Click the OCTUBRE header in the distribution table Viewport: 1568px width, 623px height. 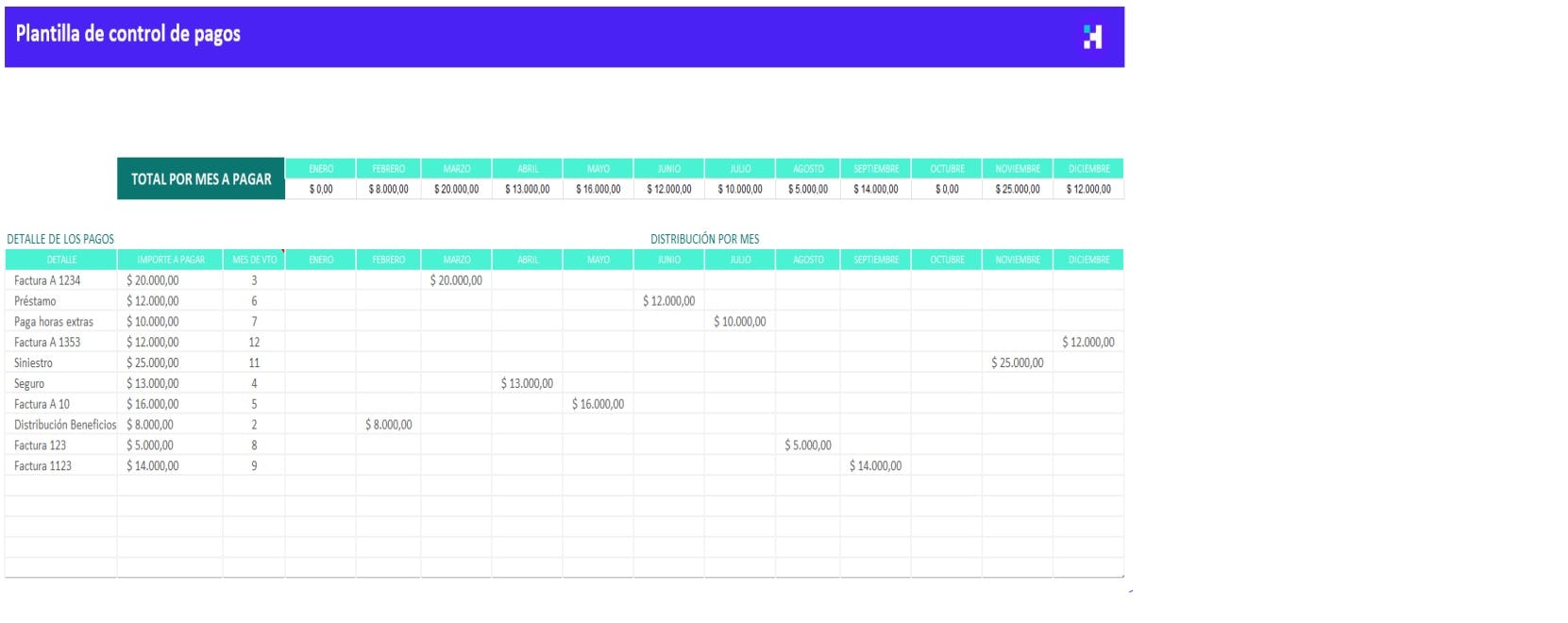tap(947, 260)
